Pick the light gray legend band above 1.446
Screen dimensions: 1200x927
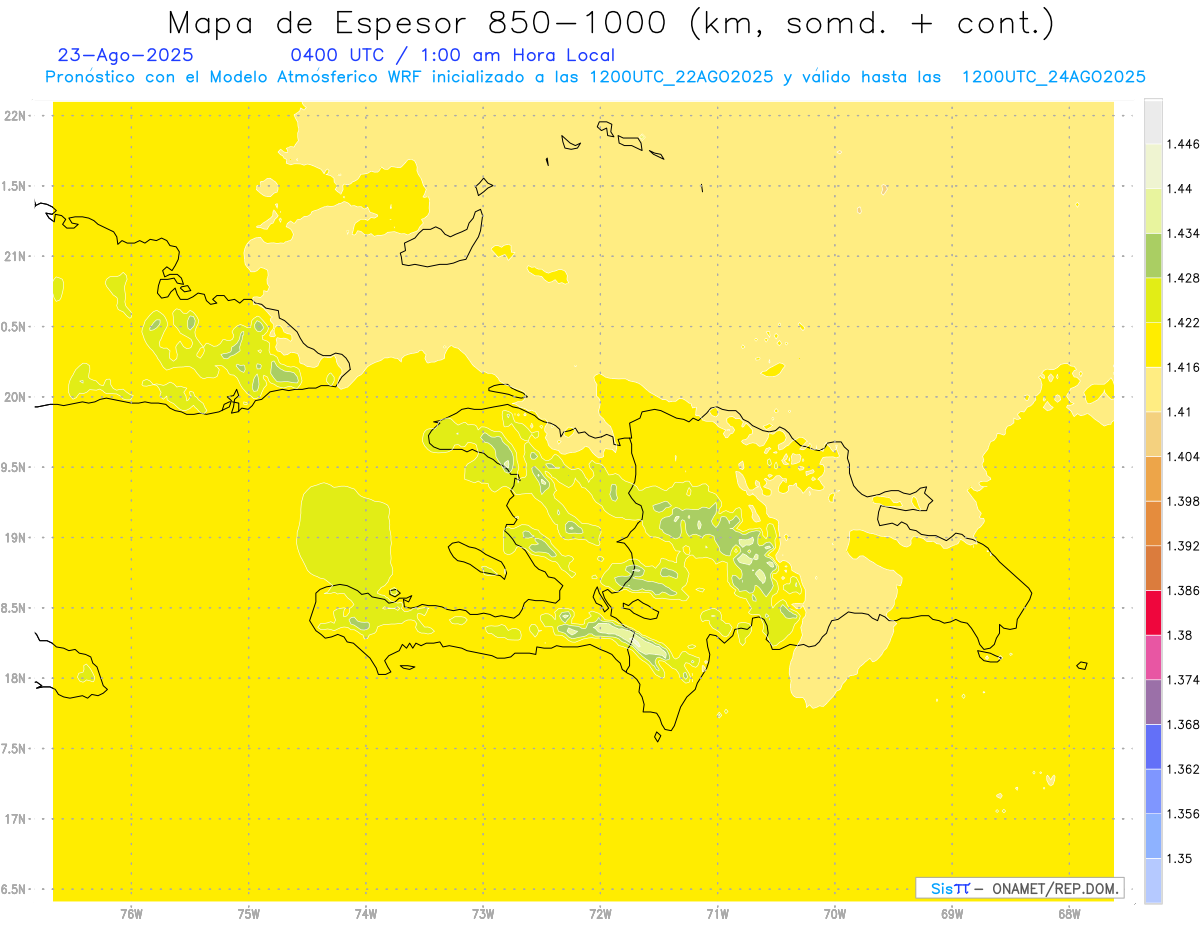[1153, 121]
